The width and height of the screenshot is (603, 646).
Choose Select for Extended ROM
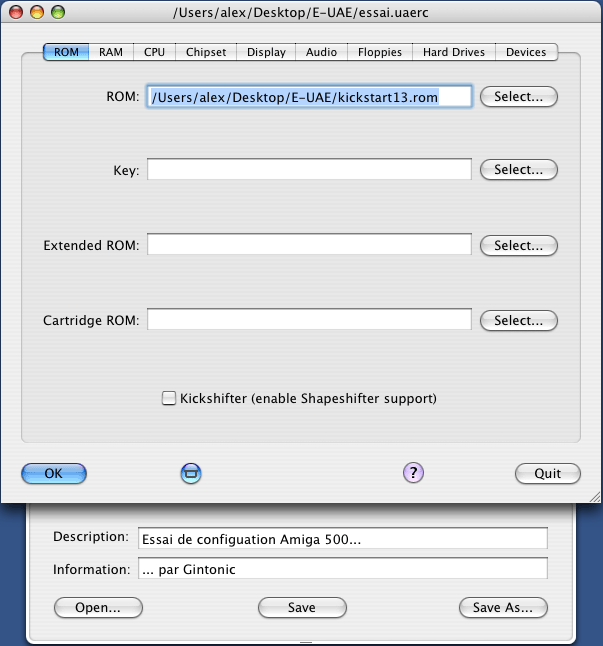coord(519,246)
